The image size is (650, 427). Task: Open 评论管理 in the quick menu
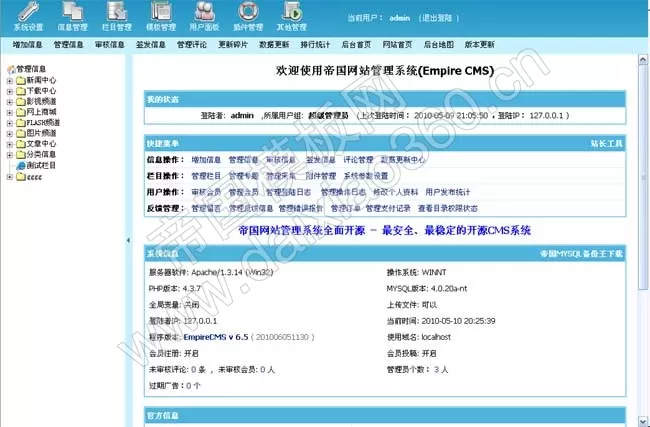coord(358,160)
